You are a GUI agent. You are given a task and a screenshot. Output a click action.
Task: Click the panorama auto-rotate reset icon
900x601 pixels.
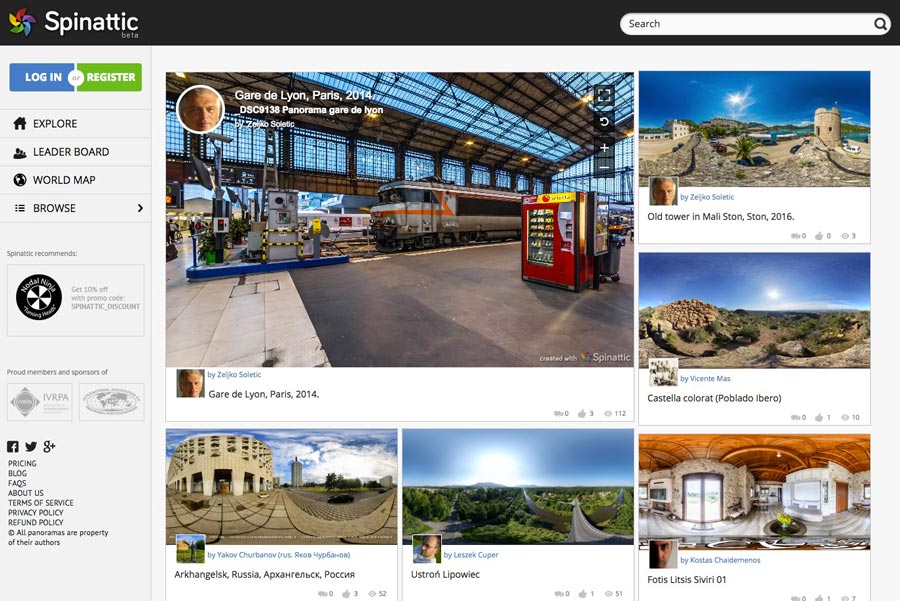tap(603, 122)
